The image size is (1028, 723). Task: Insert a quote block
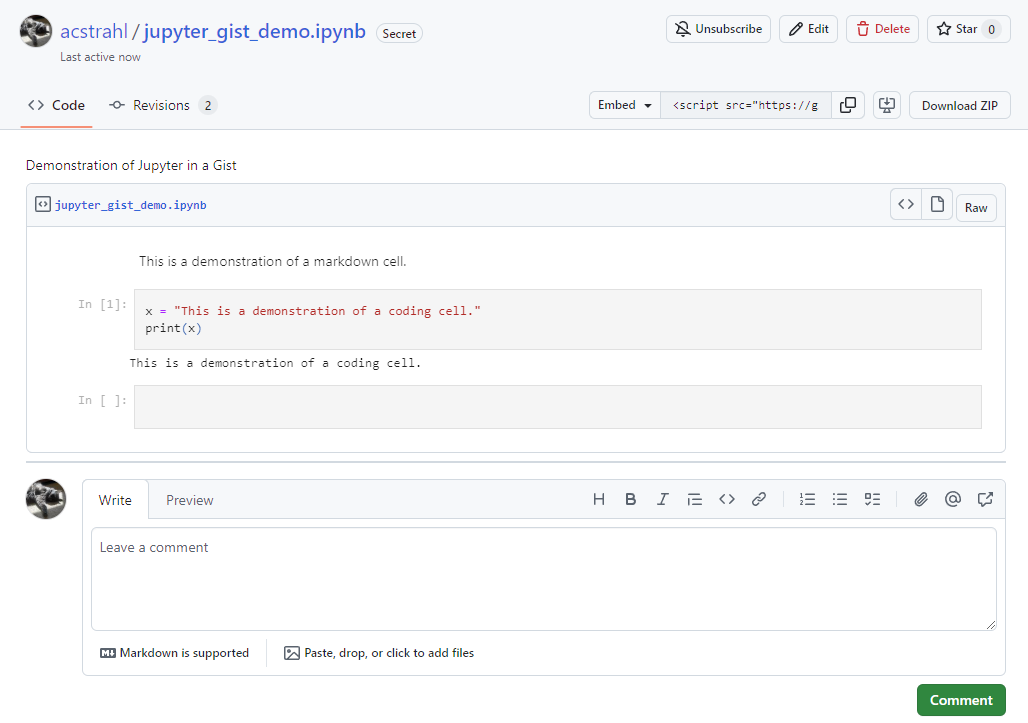point(694,499)
